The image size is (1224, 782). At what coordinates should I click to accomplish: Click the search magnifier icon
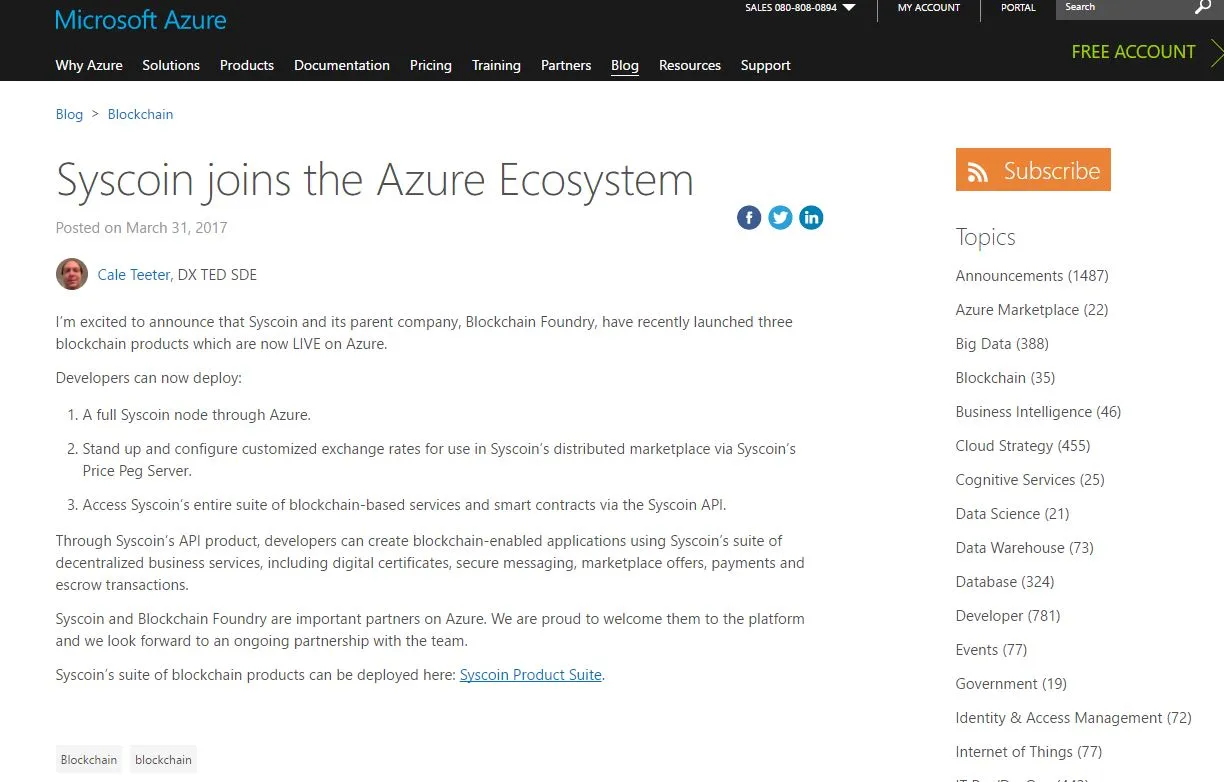point(1203,8)
